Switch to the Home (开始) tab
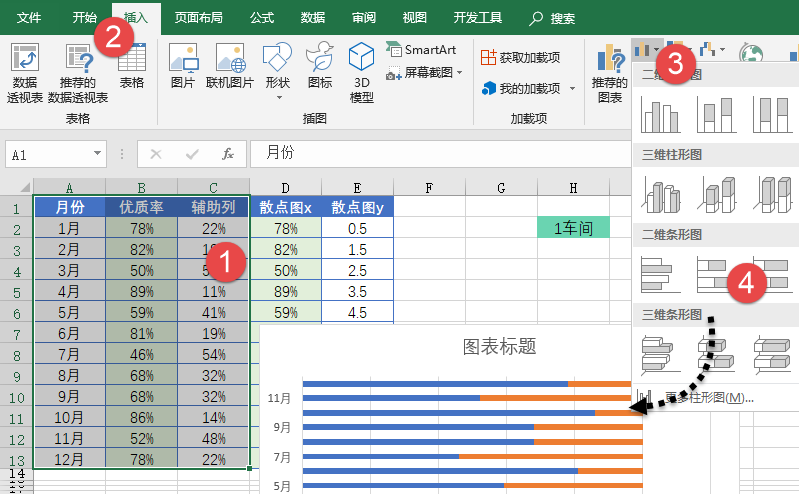799x494 pixels. [x=85, y=18]
